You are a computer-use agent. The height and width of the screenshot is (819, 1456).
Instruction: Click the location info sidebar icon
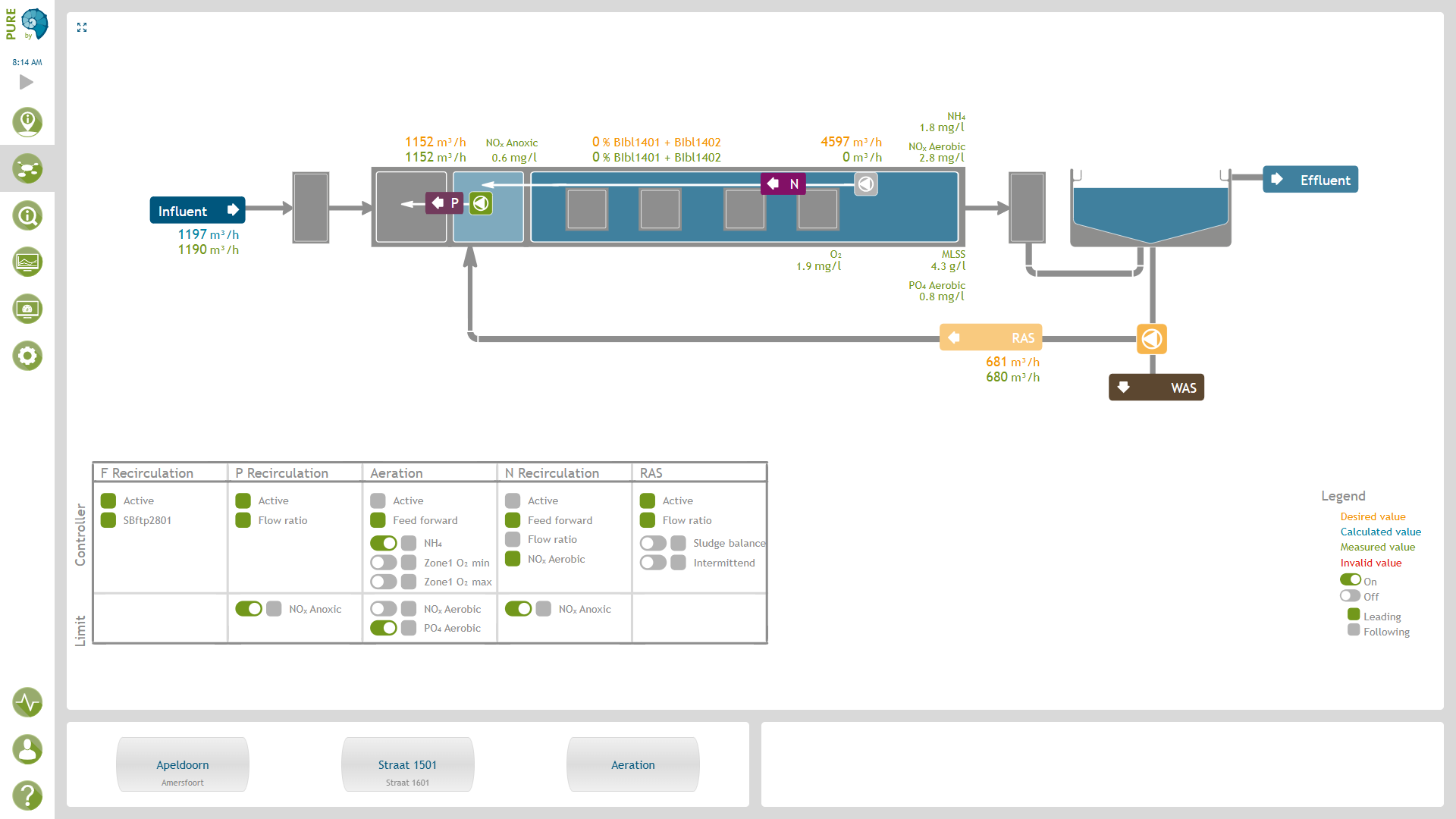point(27,121)
